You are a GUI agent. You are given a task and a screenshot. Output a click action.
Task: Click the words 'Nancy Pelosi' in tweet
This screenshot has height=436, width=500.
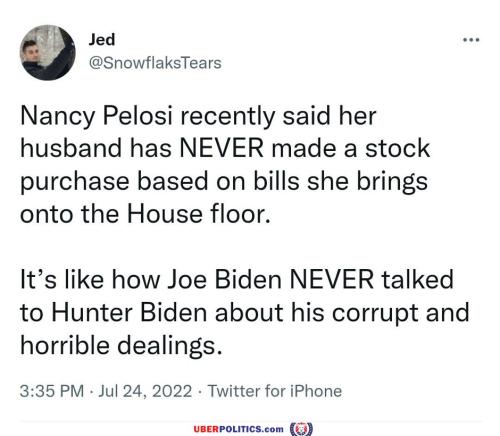click(x=96, y=117)
